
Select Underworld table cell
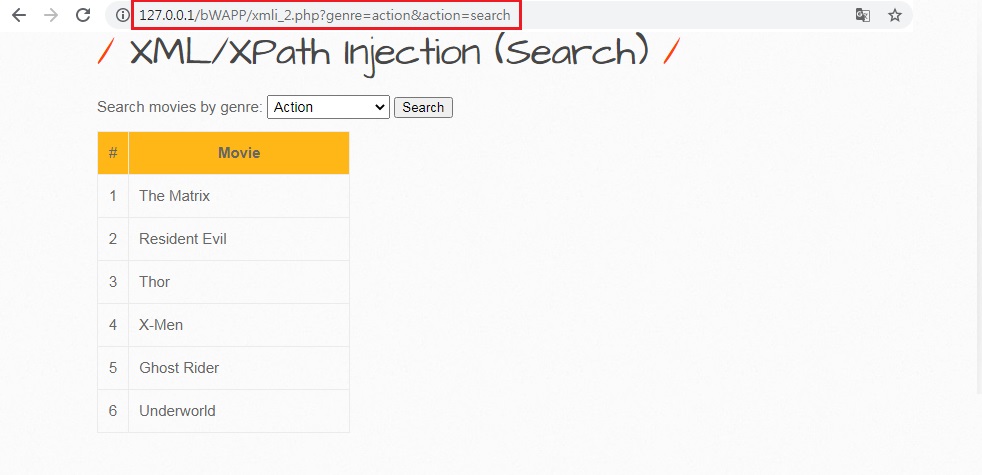239,411
